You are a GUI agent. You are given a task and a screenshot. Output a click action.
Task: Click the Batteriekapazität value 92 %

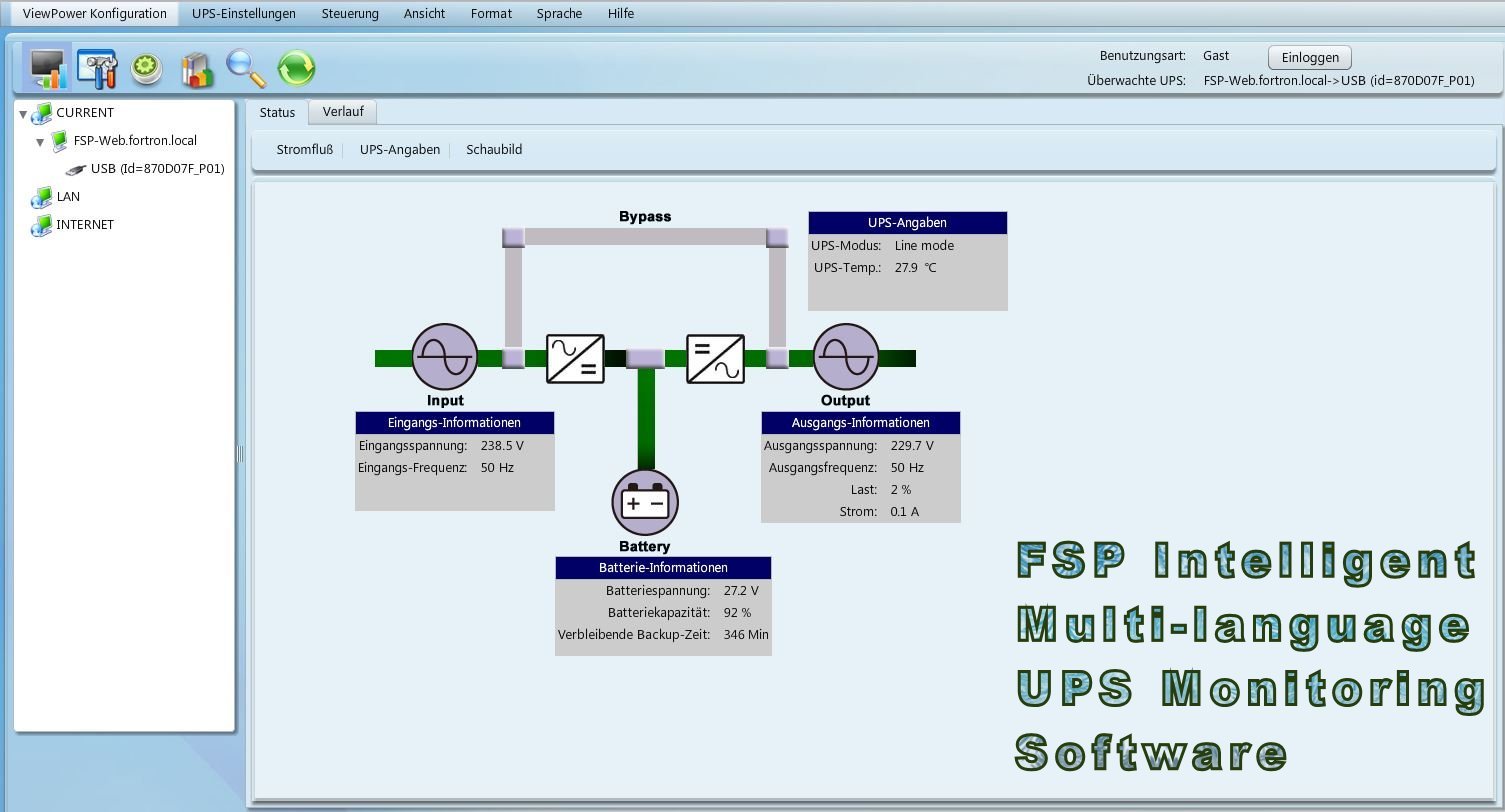click(737, 613)
